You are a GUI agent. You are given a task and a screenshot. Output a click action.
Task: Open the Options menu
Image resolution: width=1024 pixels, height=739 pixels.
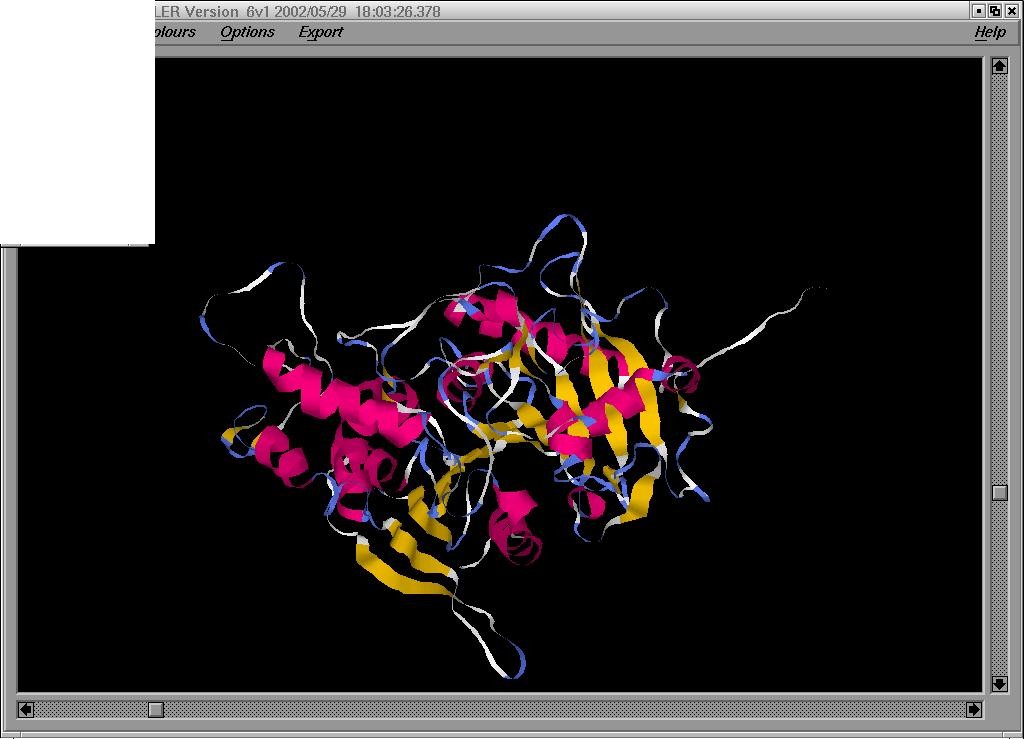coord(247,32)
